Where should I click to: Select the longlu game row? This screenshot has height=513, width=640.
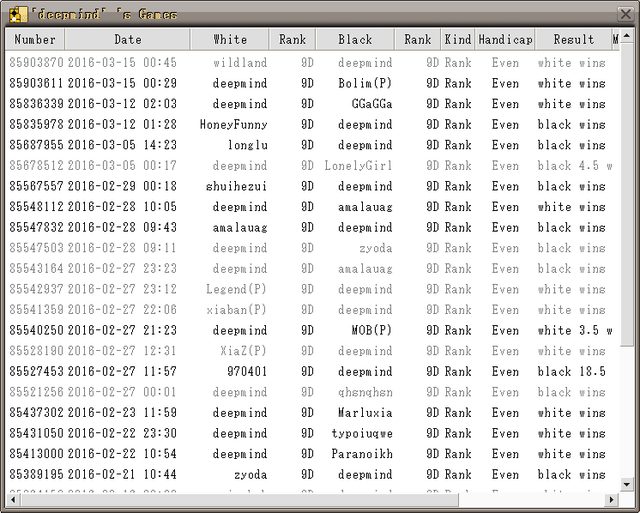[x=312, y=145]
